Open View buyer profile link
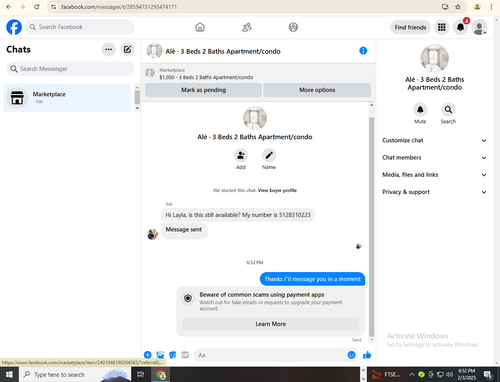Image resolution: width=500 pixels, height=382 pixels. pos(277,190)
